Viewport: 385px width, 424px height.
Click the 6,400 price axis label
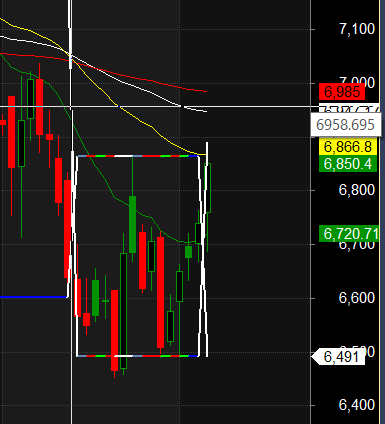coord(357,405)
